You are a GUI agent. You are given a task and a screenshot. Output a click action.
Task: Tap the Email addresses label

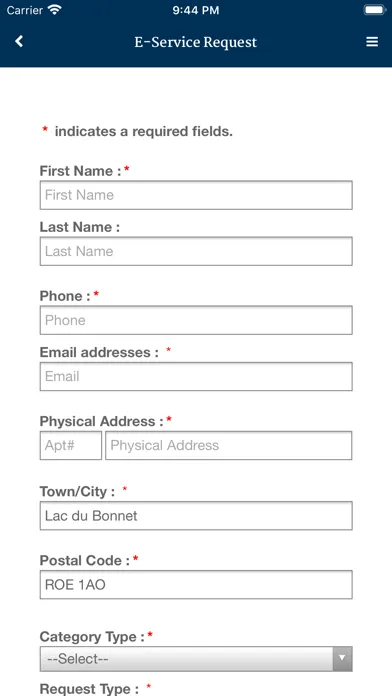pyautogui.click(x=99, y=352)
